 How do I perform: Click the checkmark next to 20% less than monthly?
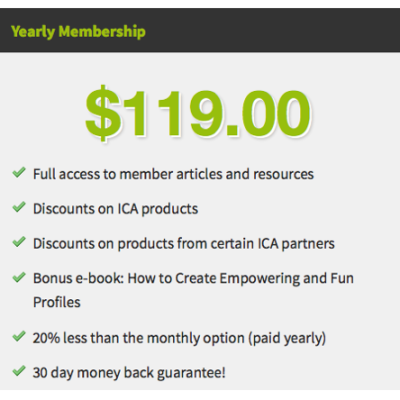click(x=19, y=336)
